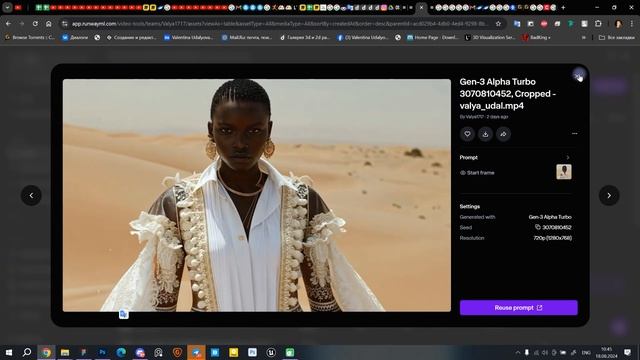Click the seed value 3070810452
Viewport: 640px width, 360px height.
(x=557, y=227)
